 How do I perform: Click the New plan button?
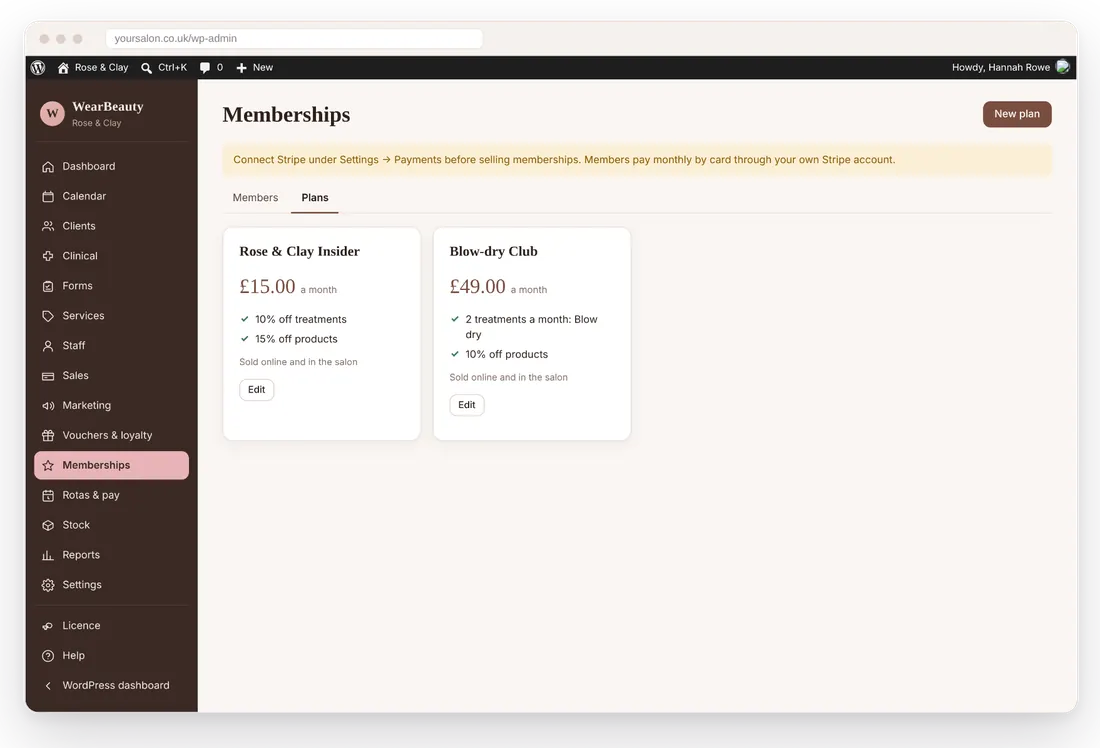pos(1017,114)
